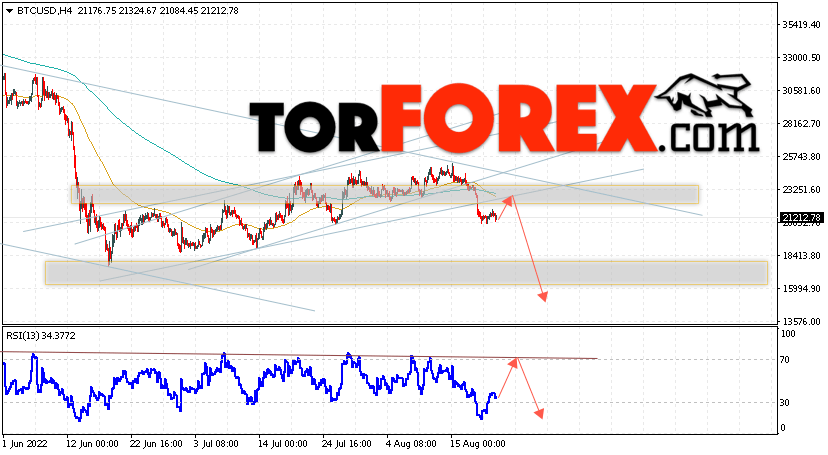The height and width of the screenshot is (455, 828).
Task: Select the RSI scale value 100
Action: click(788, 334)
